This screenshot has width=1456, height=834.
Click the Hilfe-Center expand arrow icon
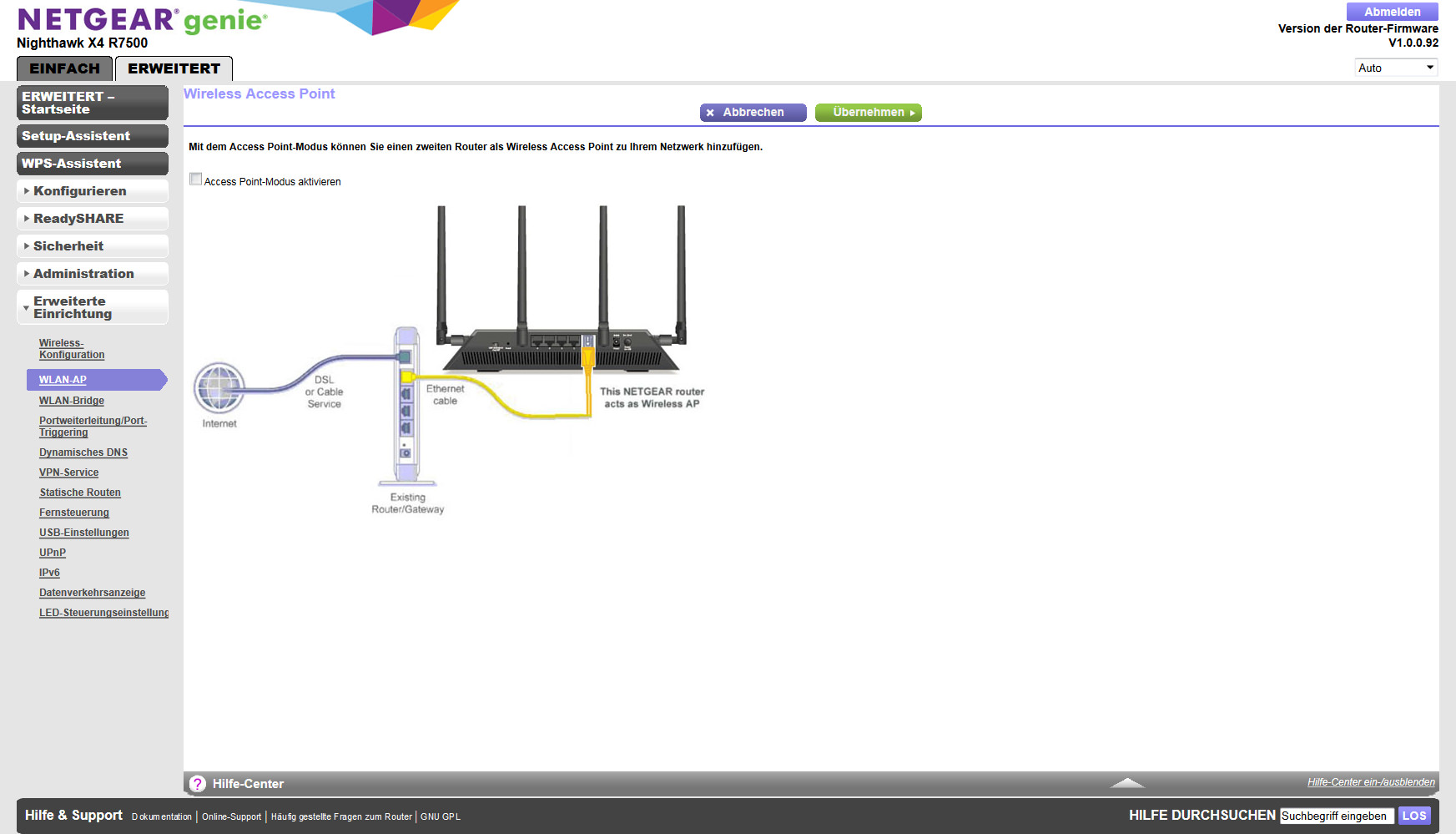coord(1127,783)
